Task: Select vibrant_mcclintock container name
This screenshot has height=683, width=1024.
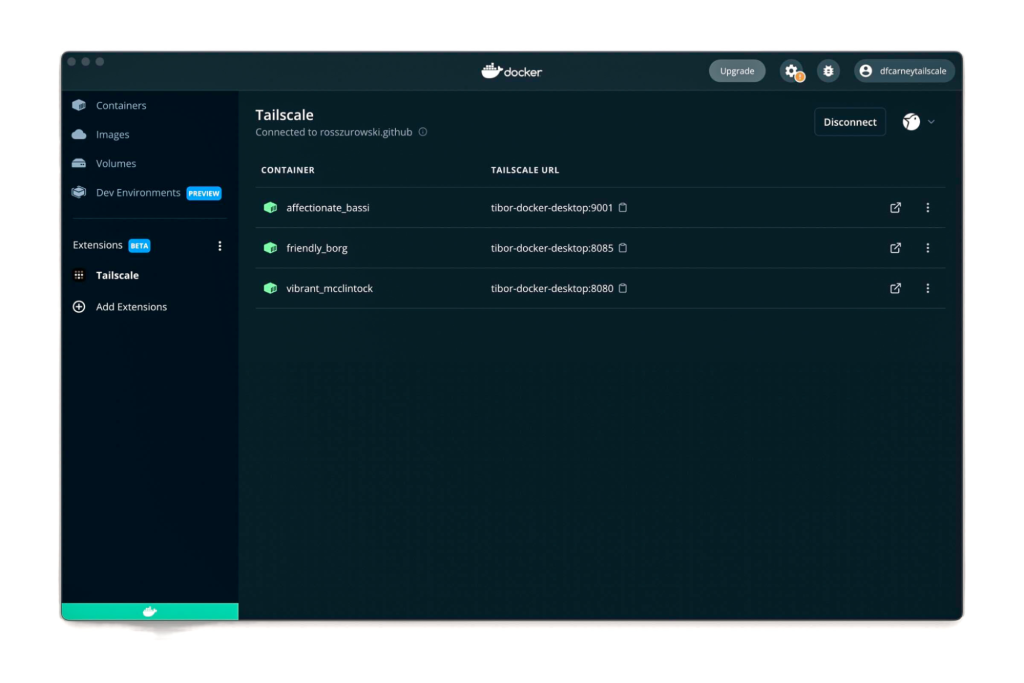Action: tap(329, 288)
